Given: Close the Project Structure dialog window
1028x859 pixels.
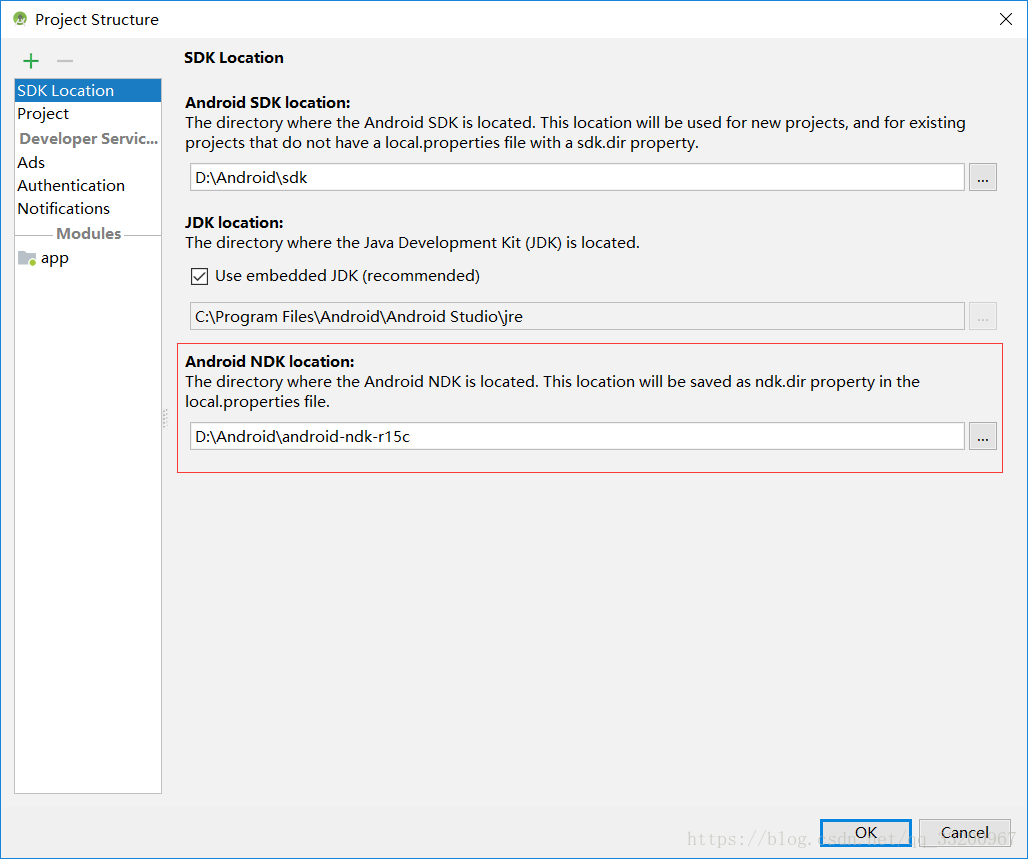Looking at the screenshot, I should coord(1005,19).
